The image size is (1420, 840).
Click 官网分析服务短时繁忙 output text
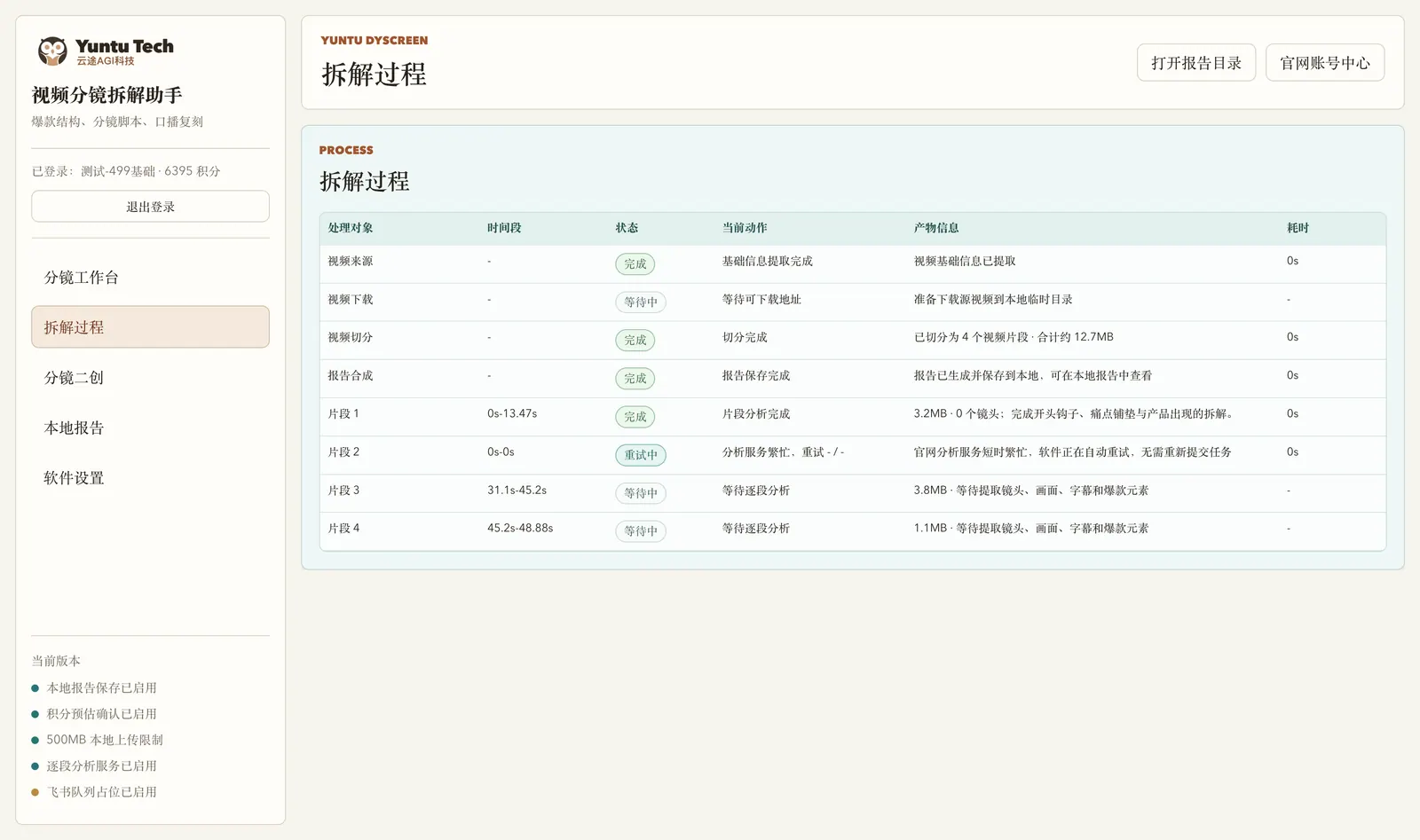tap(1073, 451)
